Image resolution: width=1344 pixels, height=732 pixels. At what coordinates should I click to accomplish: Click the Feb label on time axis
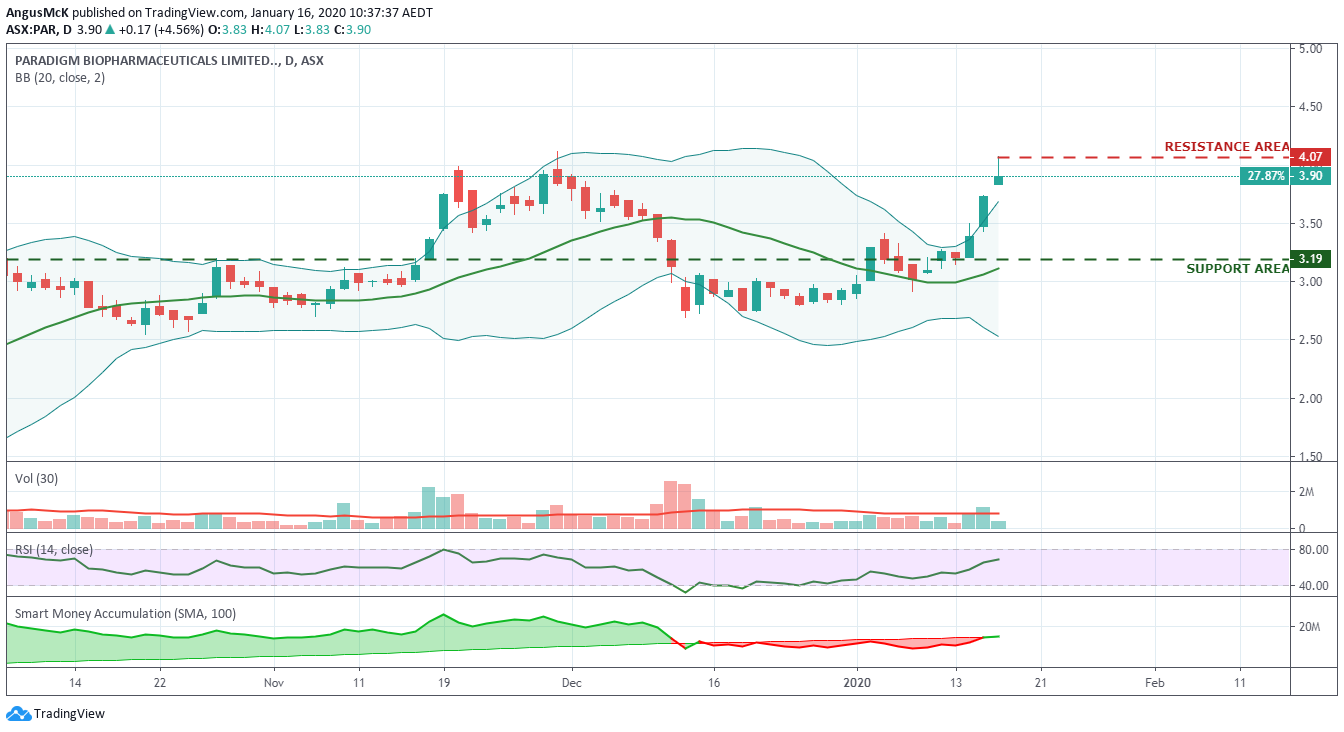coord(1154,682)
